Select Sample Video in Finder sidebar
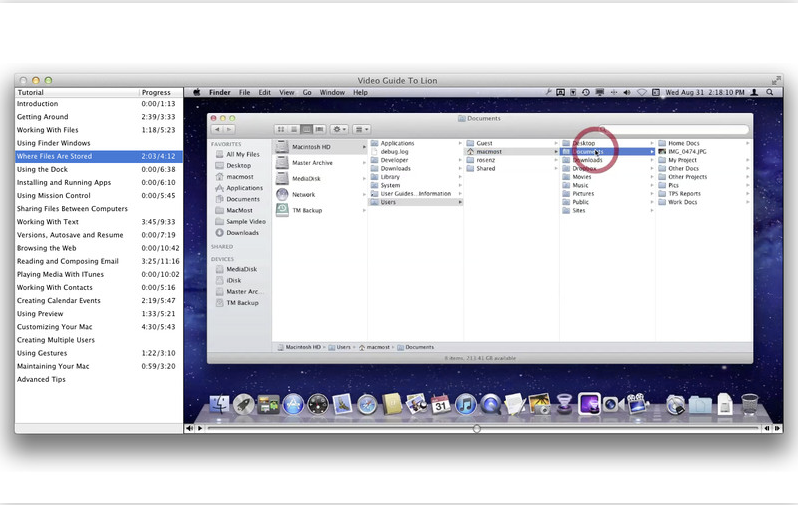 pyautogui.click(x=240, y=221)
